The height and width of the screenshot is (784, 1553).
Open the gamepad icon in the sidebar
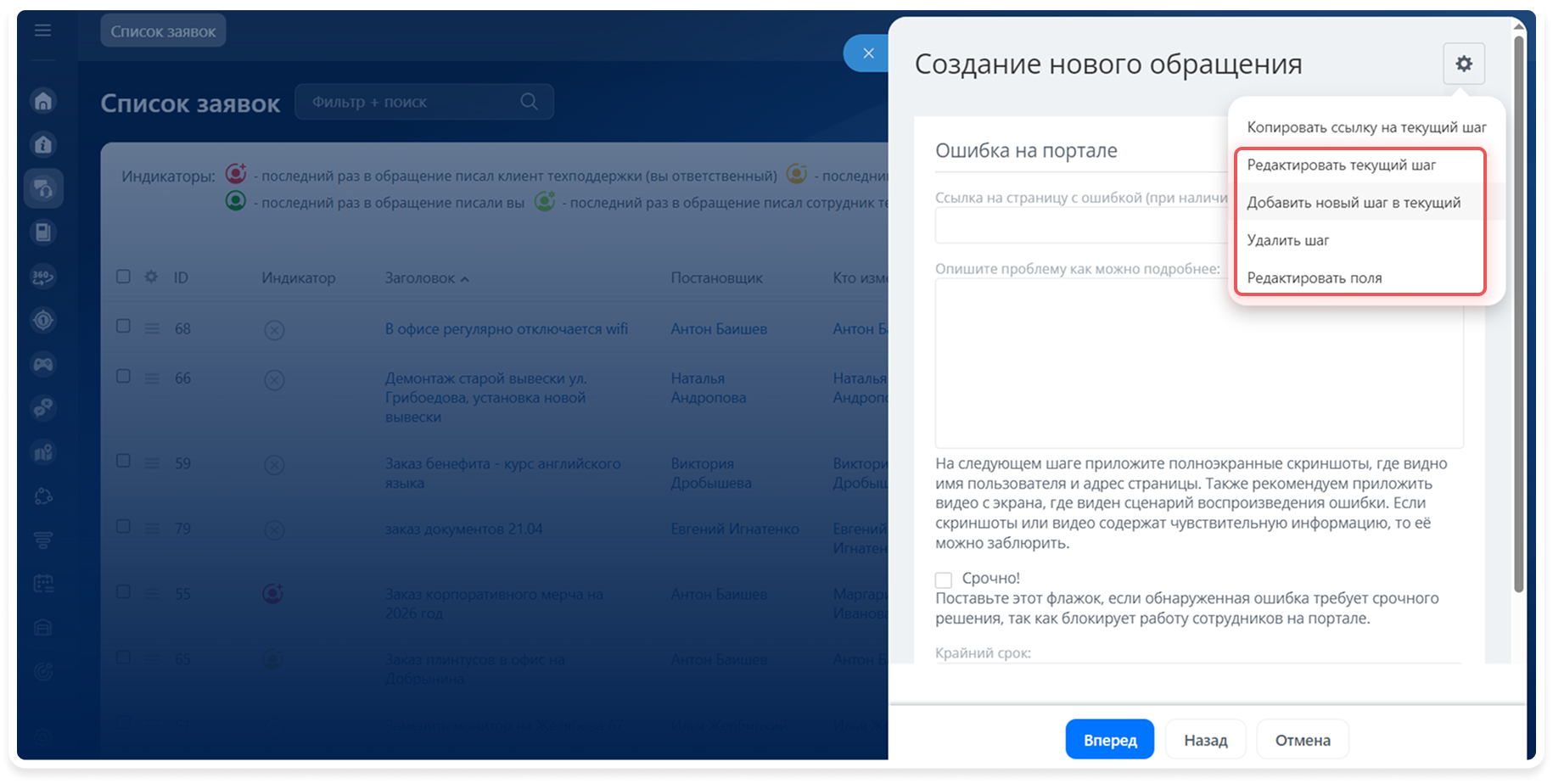[43, 364]
